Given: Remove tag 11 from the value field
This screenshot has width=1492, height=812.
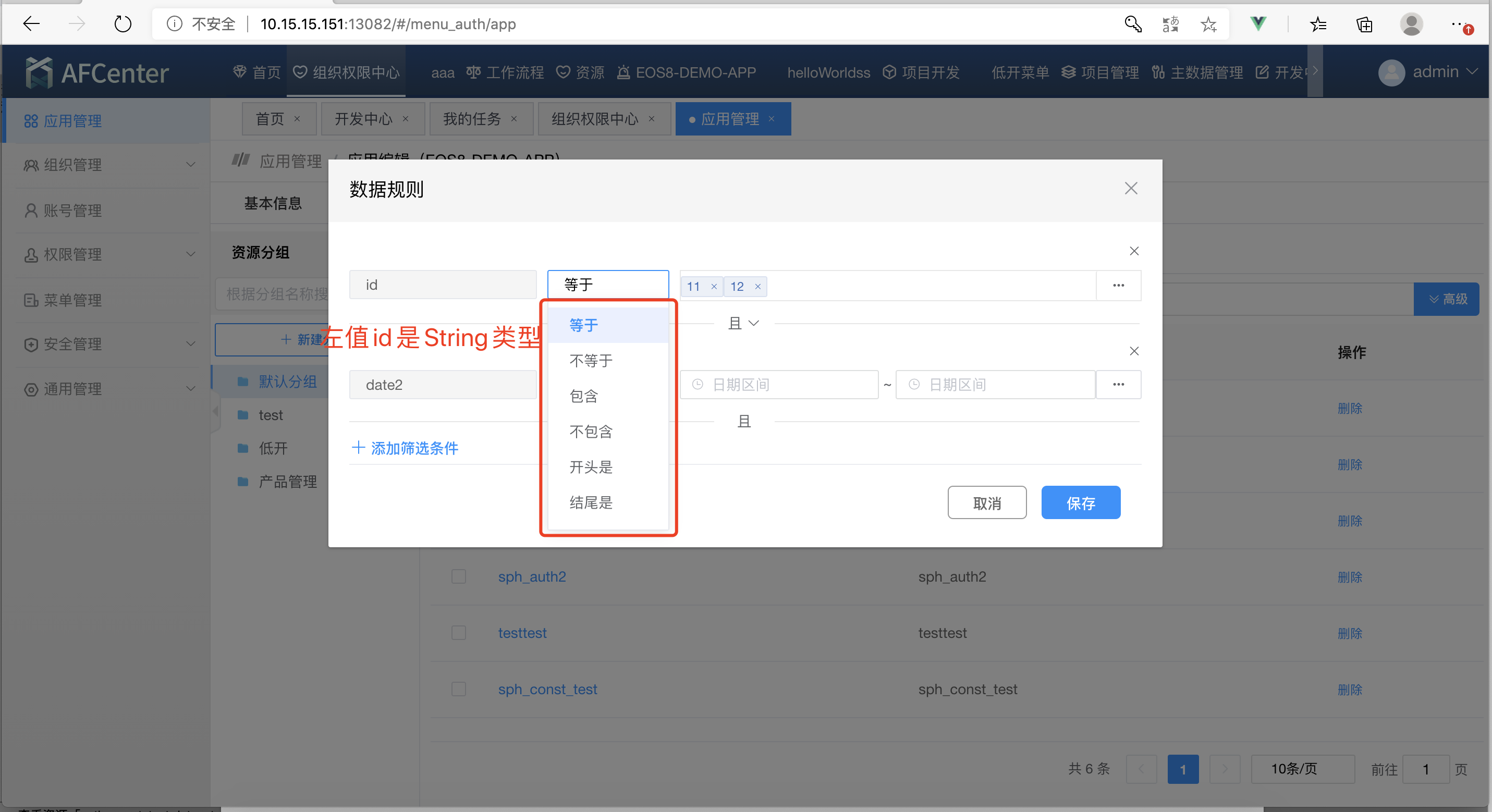Looking at the screenshot, I should 714,287.
